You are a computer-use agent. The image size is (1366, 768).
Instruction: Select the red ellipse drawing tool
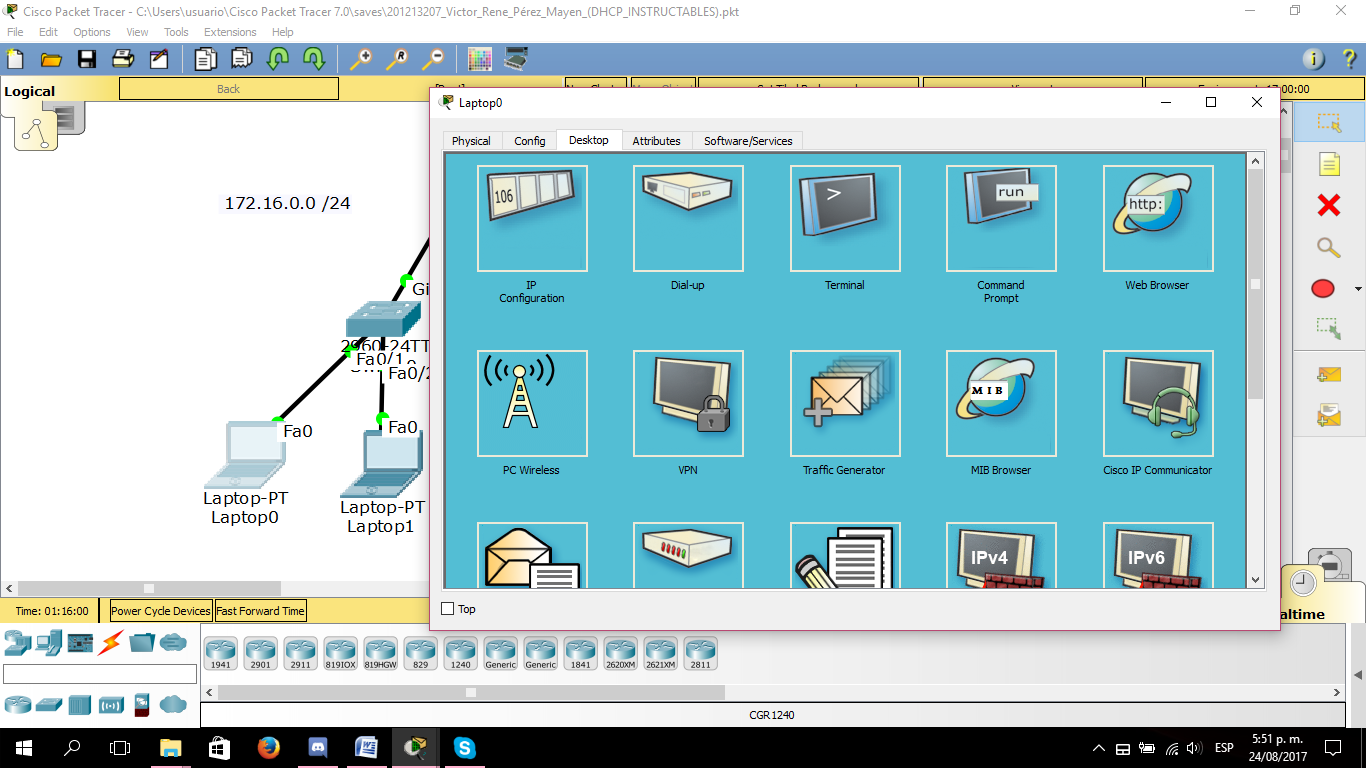coord(1323,289)
